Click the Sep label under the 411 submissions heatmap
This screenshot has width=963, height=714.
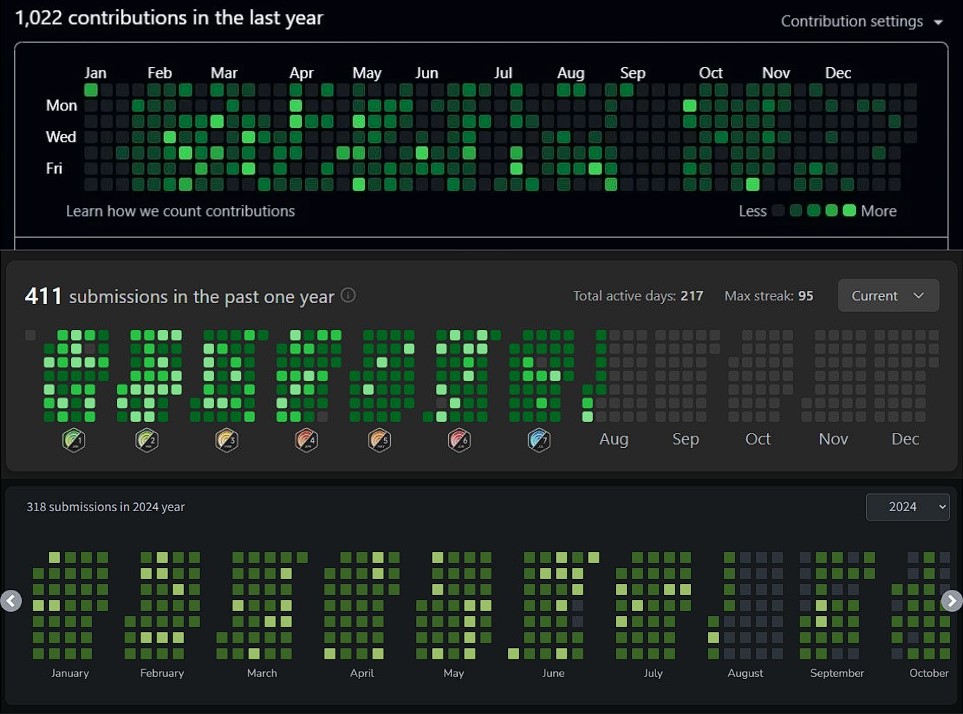click(x=685, y=439)
